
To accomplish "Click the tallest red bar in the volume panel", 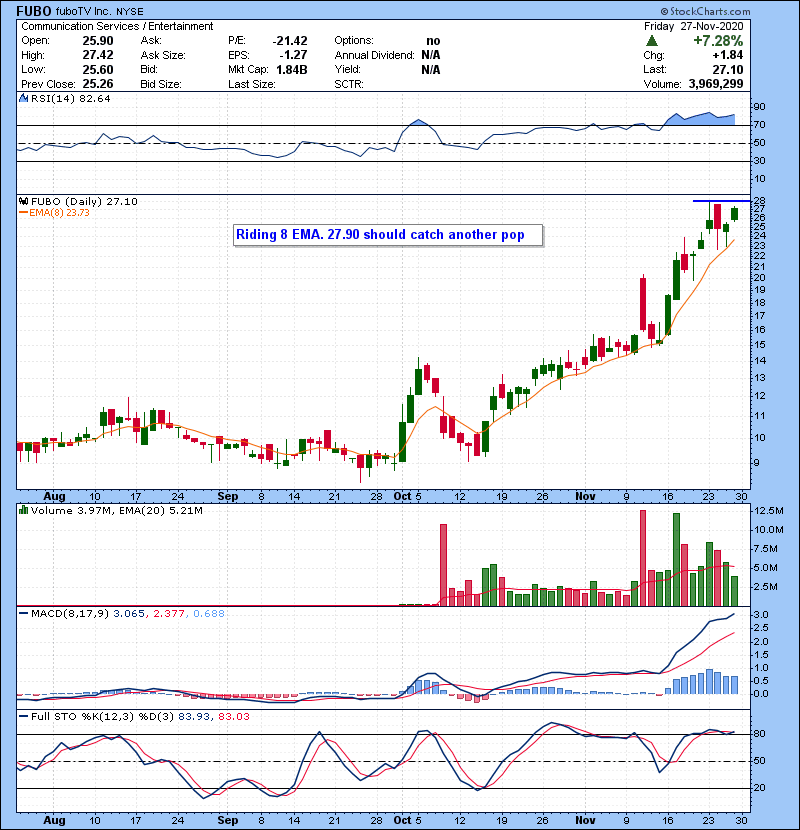I will click(x=643, y=558).
